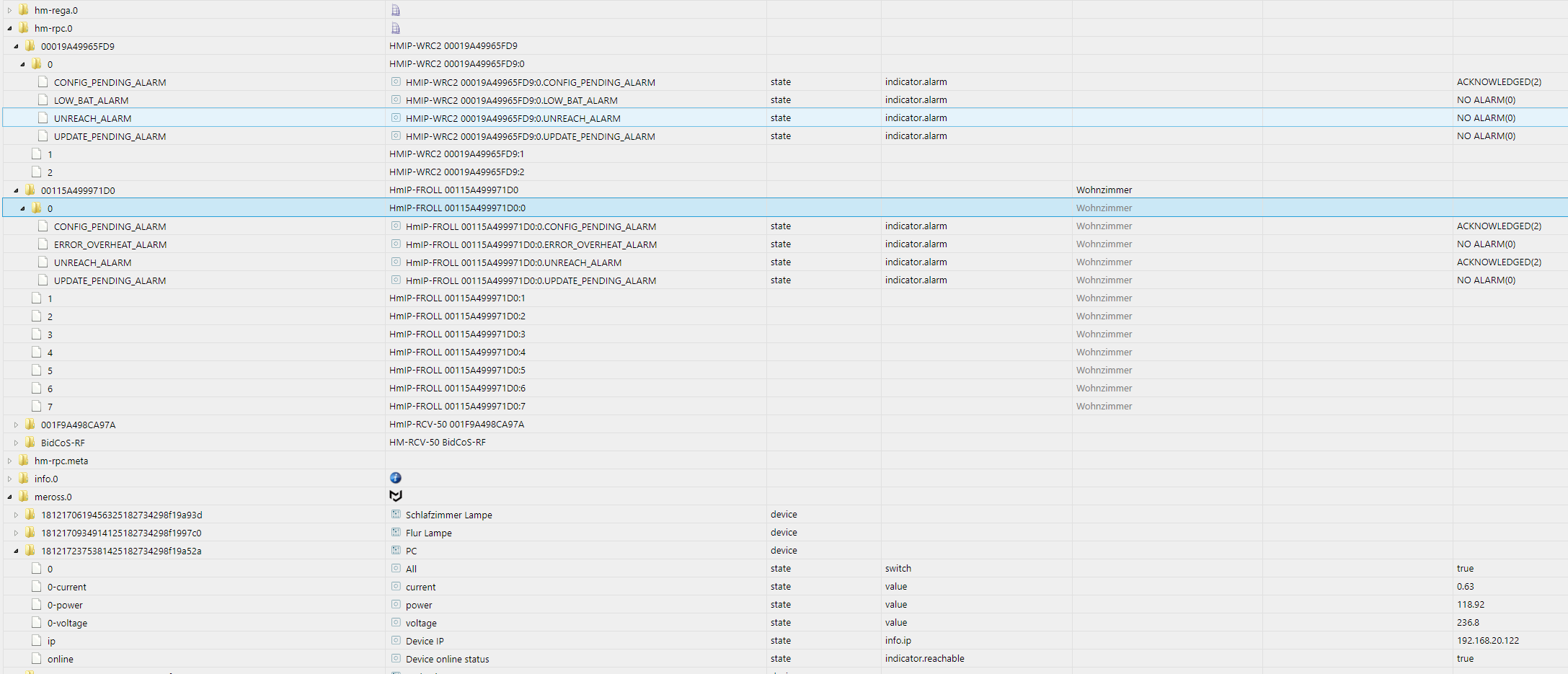Click the role text switch
Image resolution: width=1568 pixels, height=674 pixels.
pyautogui.click(x=898, y=568)
